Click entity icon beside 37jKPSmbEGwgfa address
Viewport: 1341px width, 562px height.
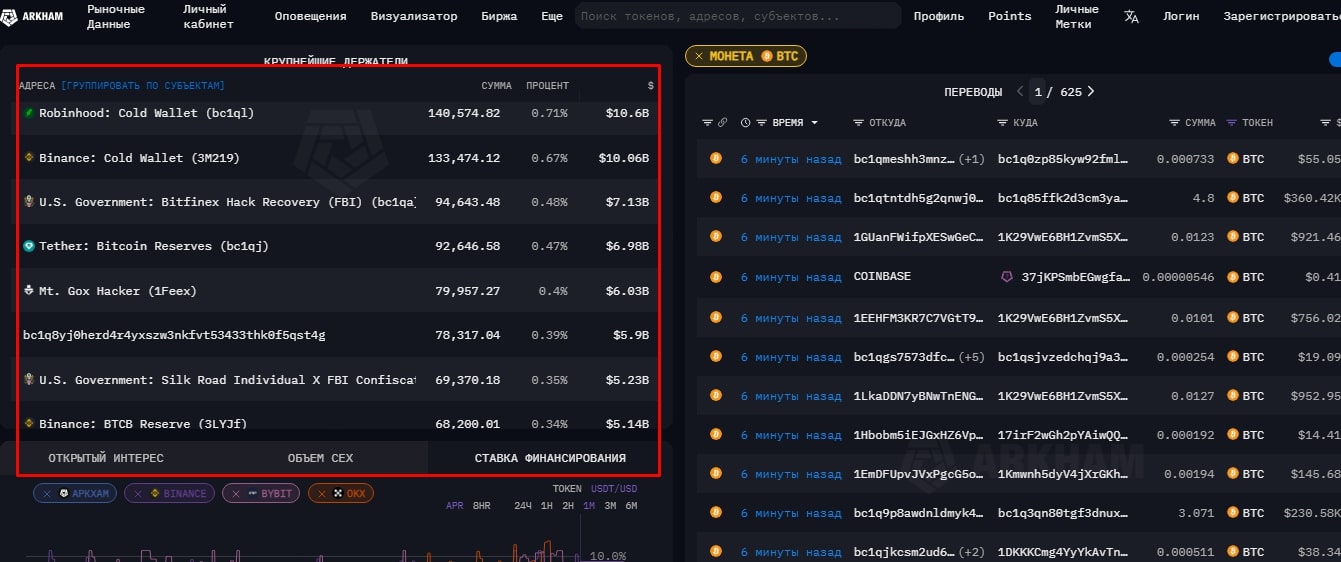click(1006, 276)
